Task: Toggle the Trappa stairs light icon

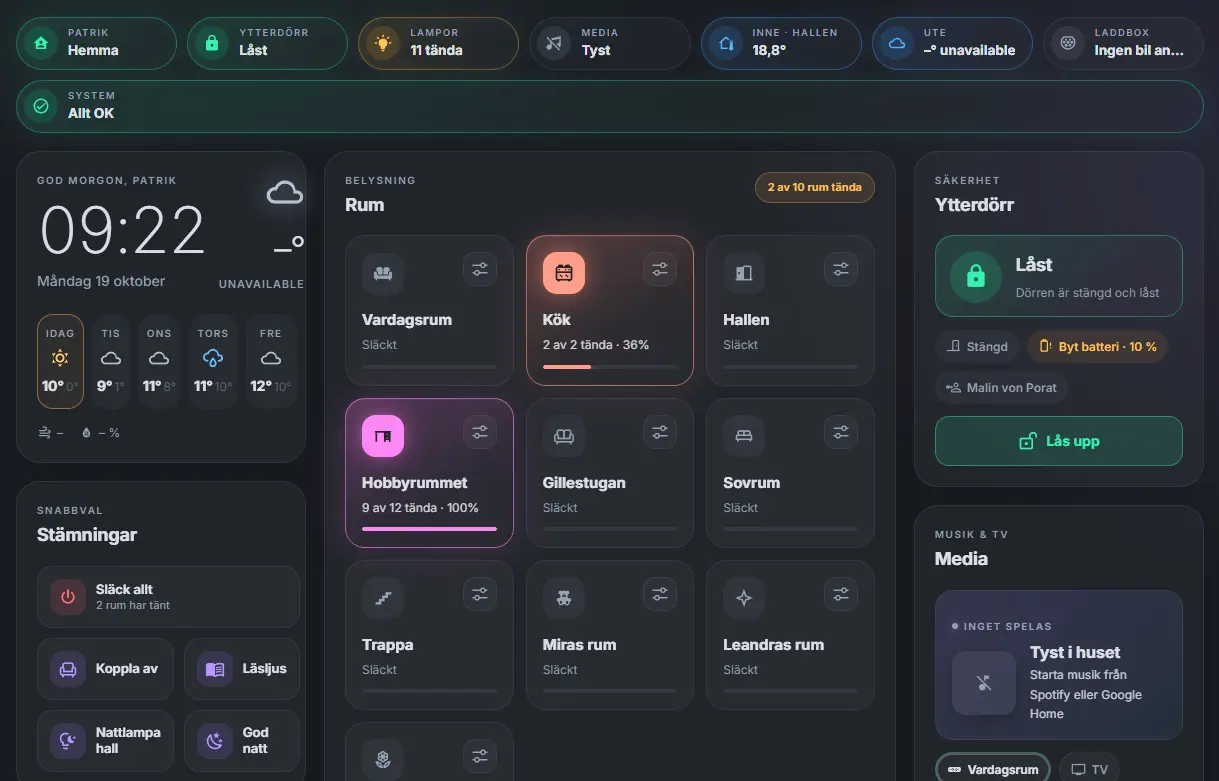Action: [x=383, y=598]
